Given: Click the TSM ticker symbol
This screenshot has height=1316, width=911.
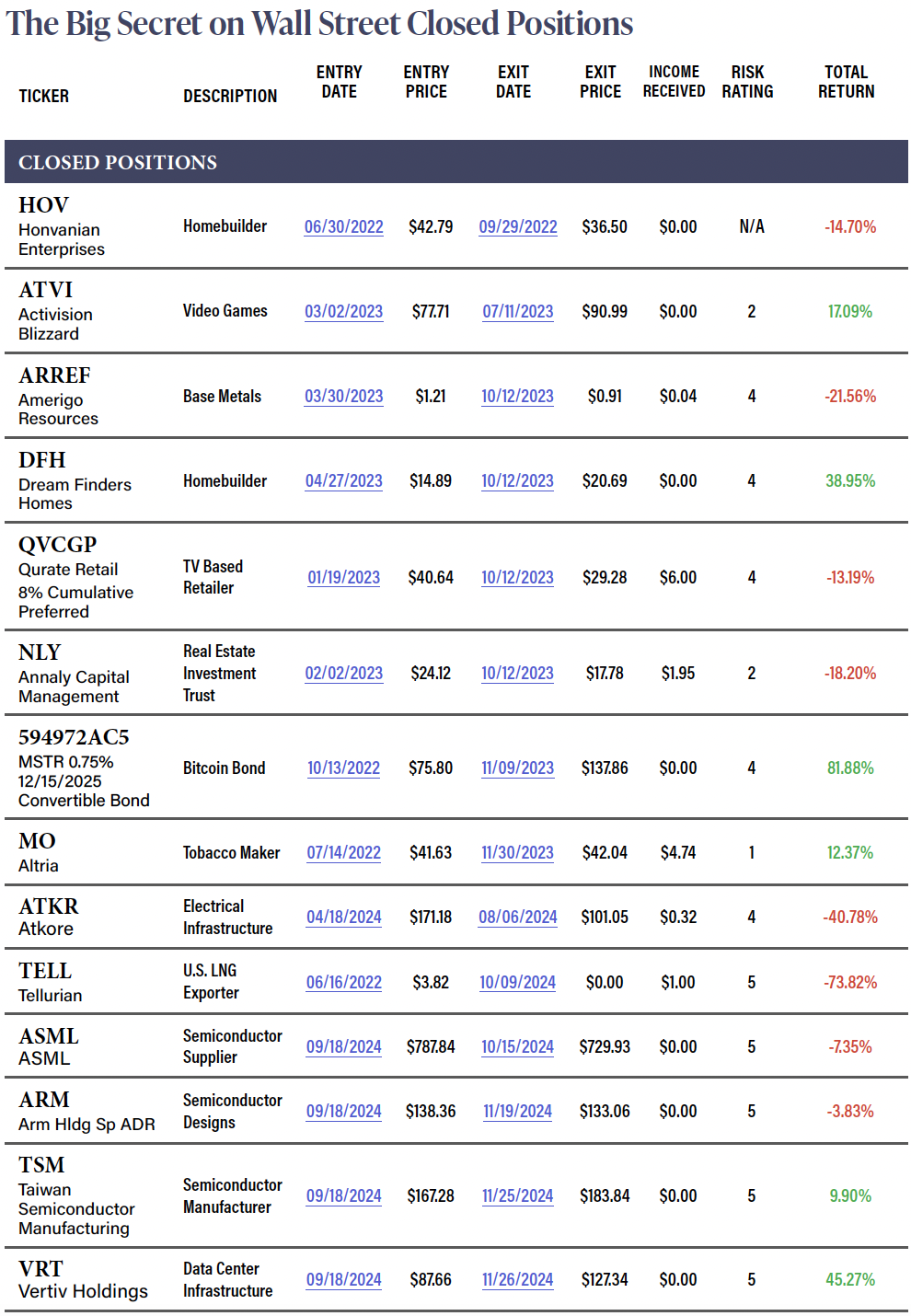Looking at the screenshot, I should 41,1164.
